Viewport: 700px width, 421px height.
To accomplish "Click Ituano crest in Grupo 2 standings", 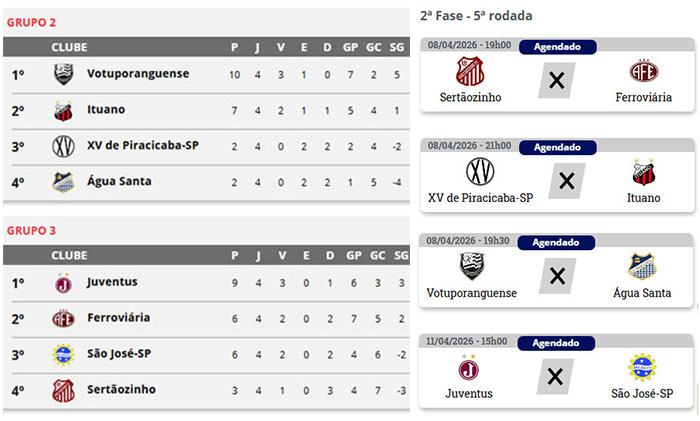I will coord(64,110).
